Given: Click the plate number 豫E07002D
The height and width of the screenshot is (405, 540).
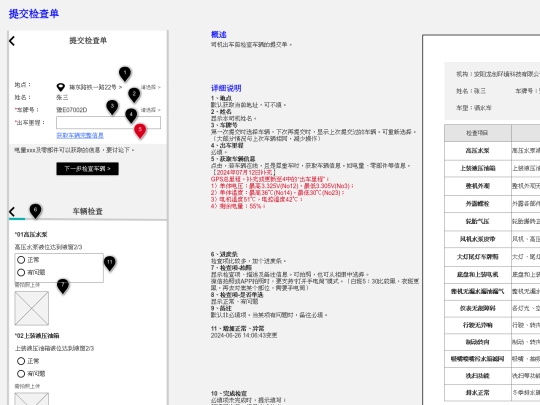Looking at the screenshot, I should point(72,110).
